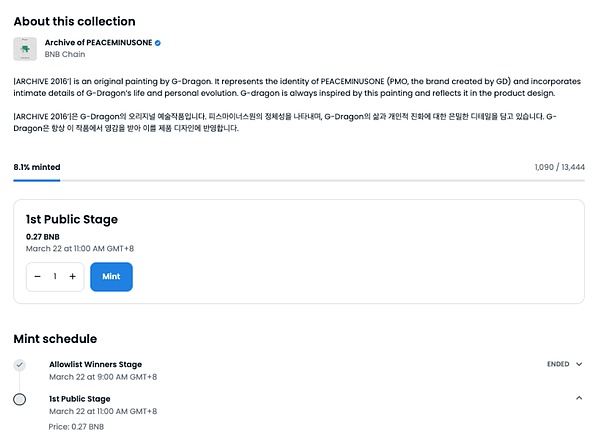600x437 pixels.
Task: Click the BNB Chain label
Action: pyautogui.click(x=65, y=54)
